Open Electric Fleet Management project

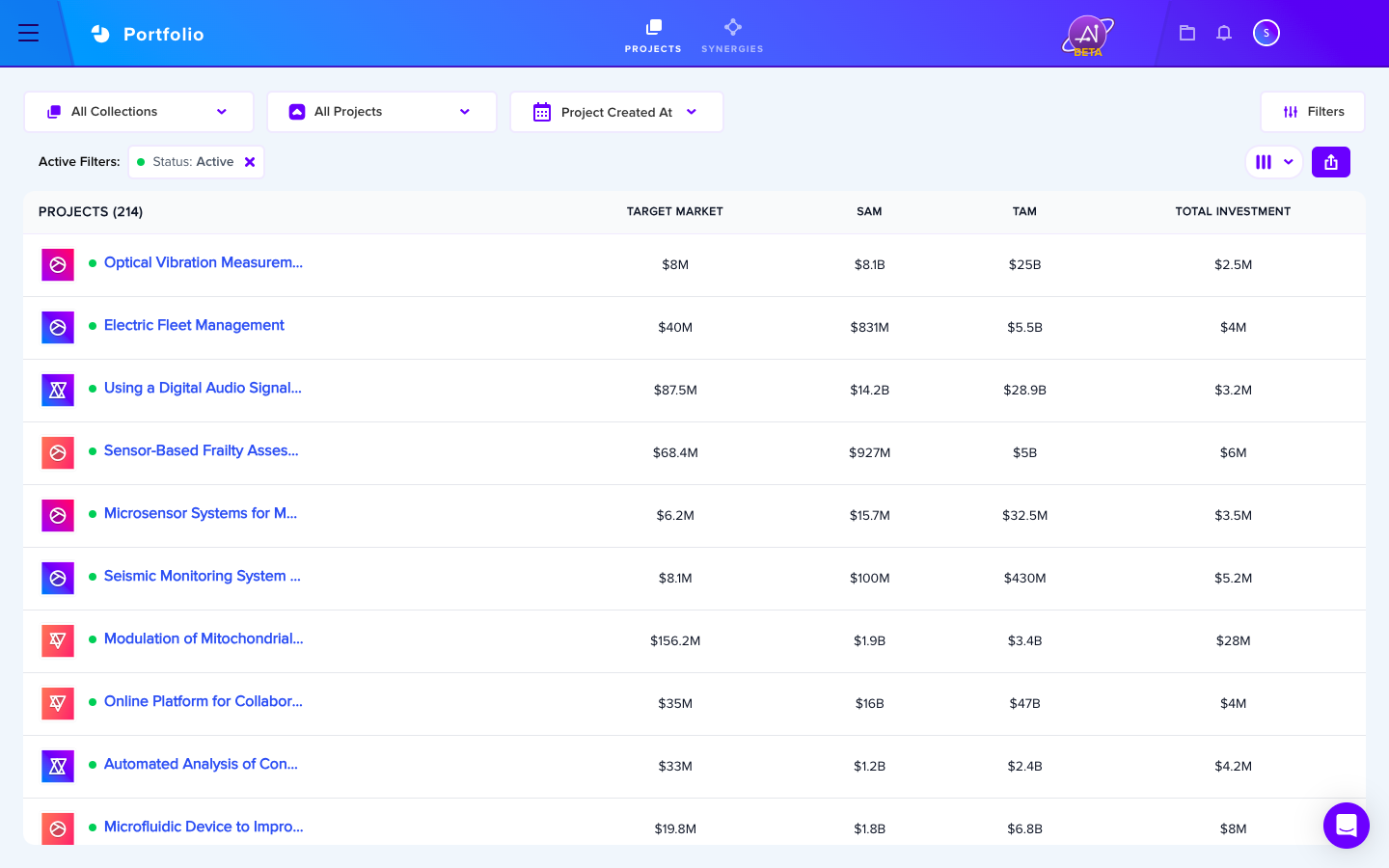[x=194, y=325]
